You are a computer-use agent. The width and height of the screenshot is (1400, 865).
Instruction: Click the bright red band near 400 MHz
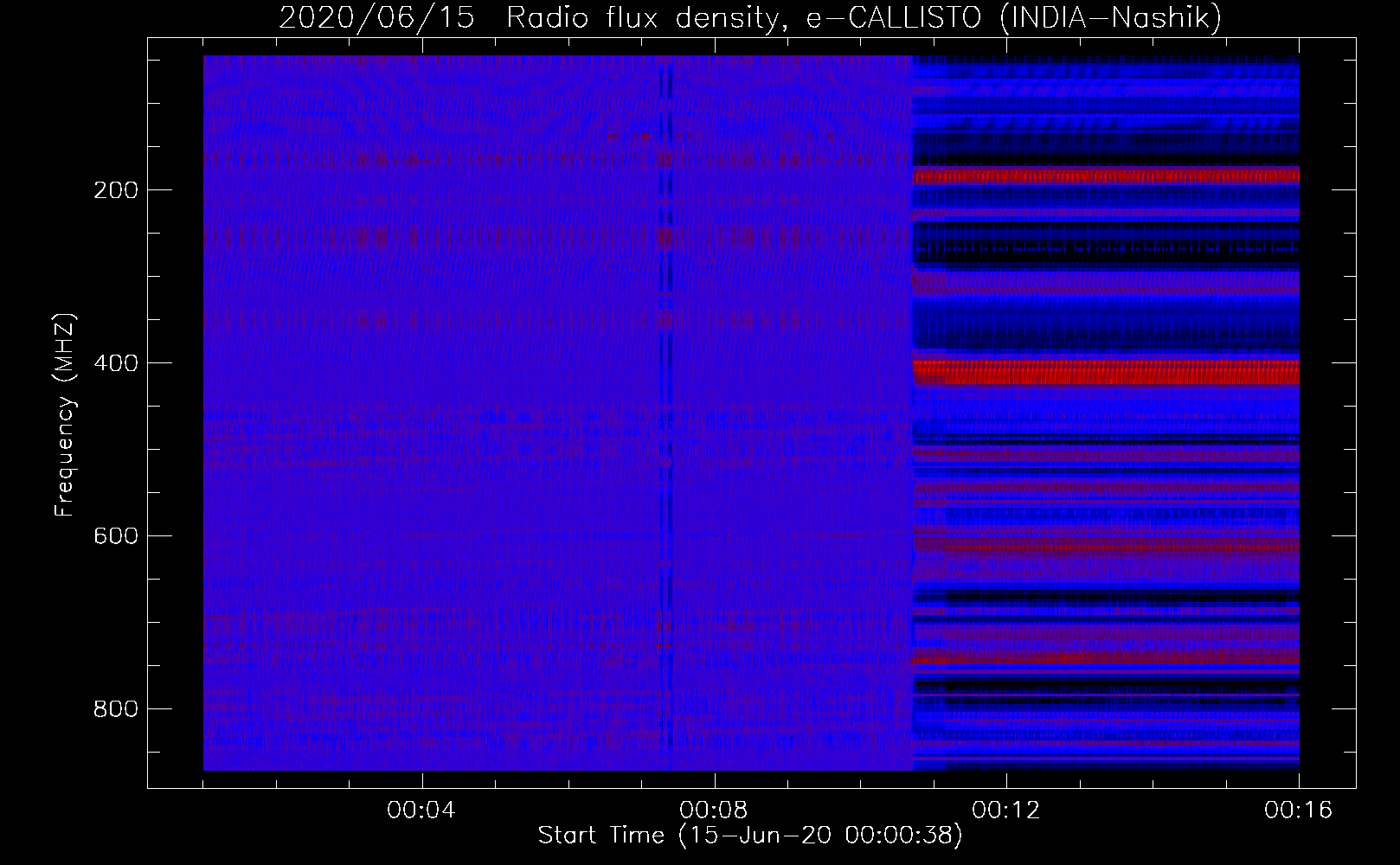[1106, 372]
